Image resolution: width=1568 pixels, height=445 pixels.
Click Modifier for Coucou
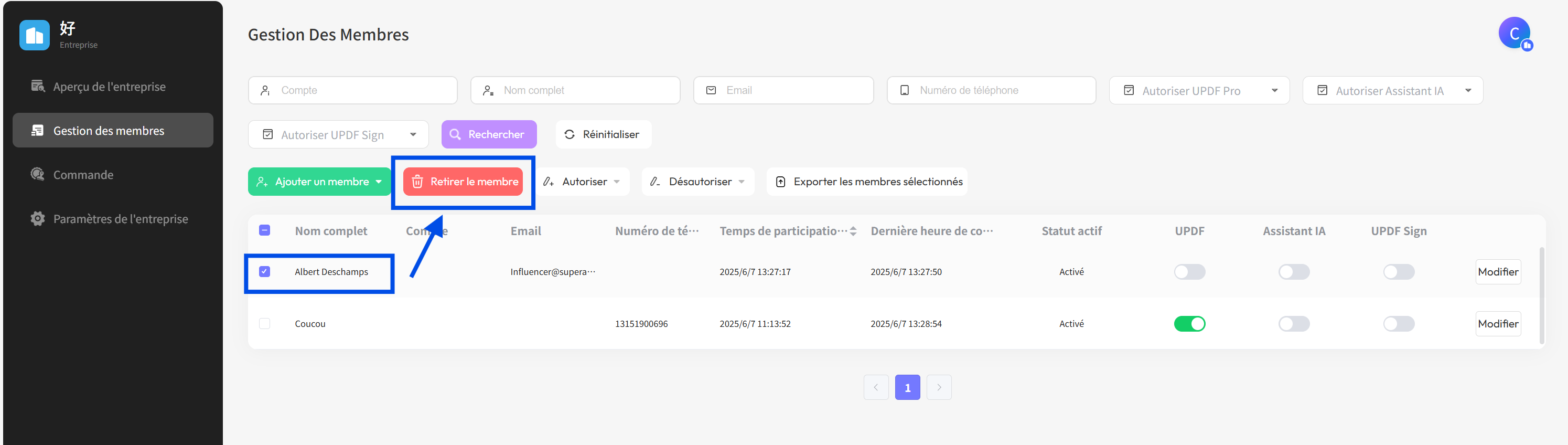(x=1498, y=324)
